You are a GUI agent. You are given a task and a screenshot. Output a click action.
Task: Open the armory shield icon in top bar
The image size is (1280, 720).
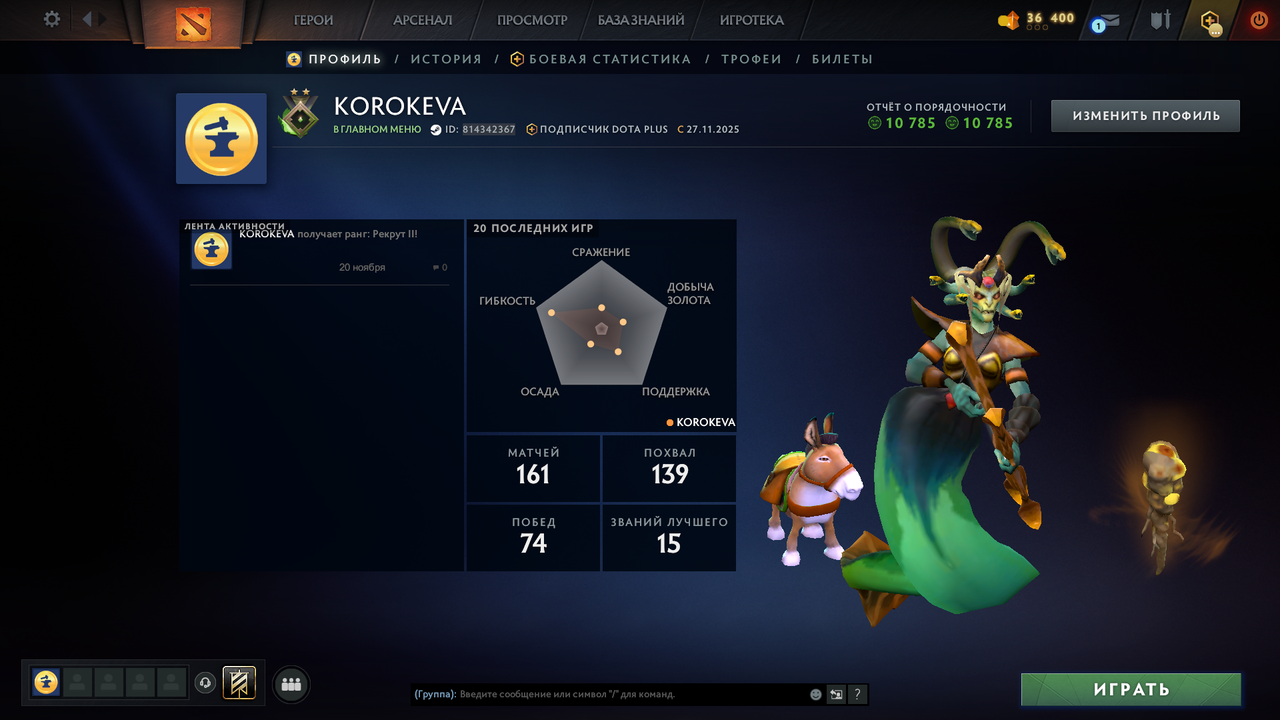(1160, 20)
